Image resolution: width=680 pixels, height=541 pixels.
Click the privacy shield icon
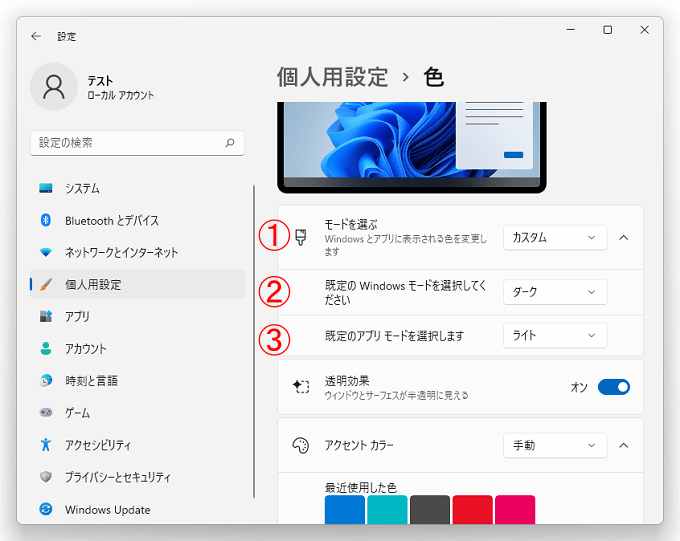click(x=46, y=477)
